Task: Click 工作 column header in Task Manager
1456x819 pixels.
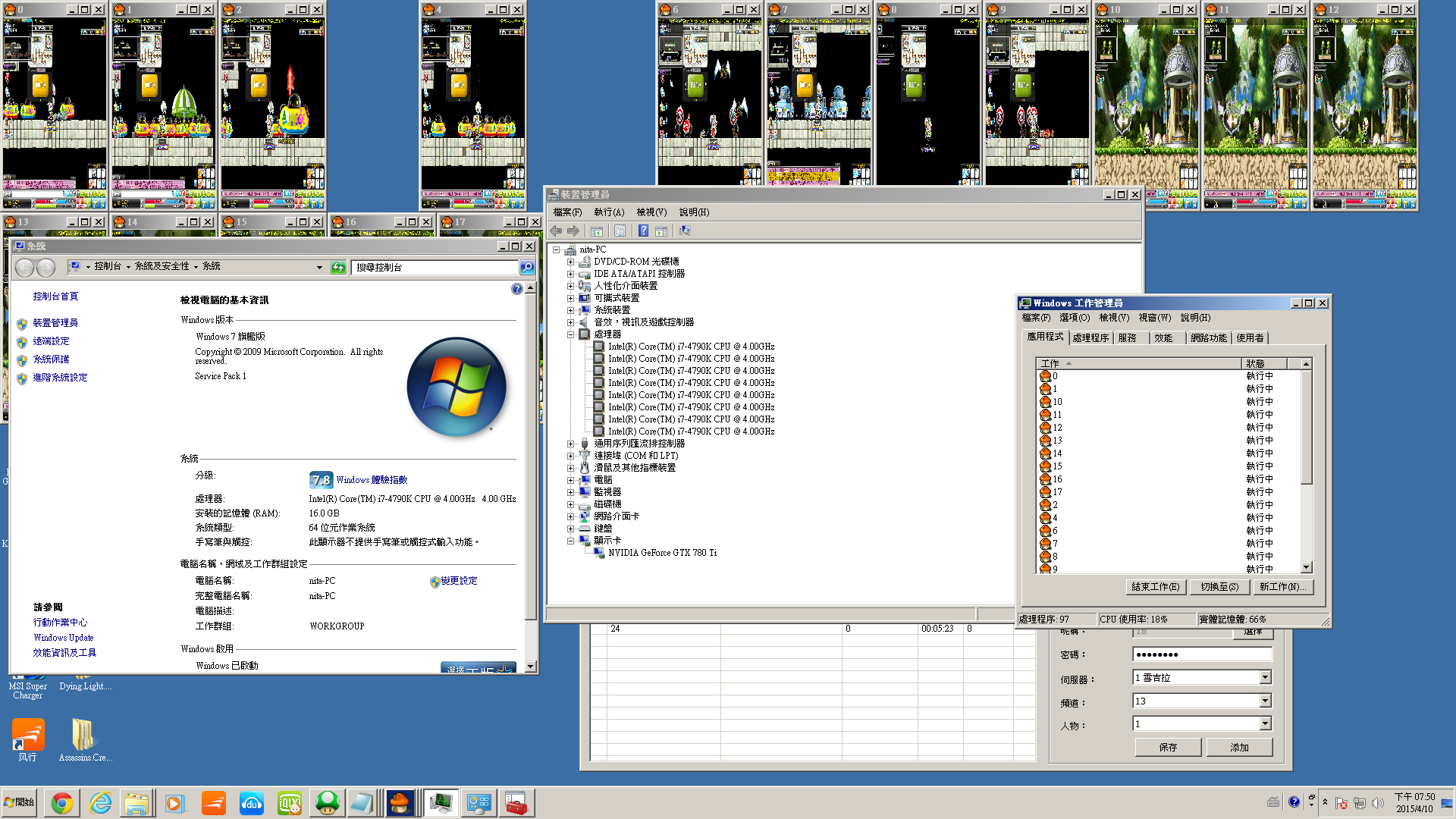Action: click(1138, 364)
